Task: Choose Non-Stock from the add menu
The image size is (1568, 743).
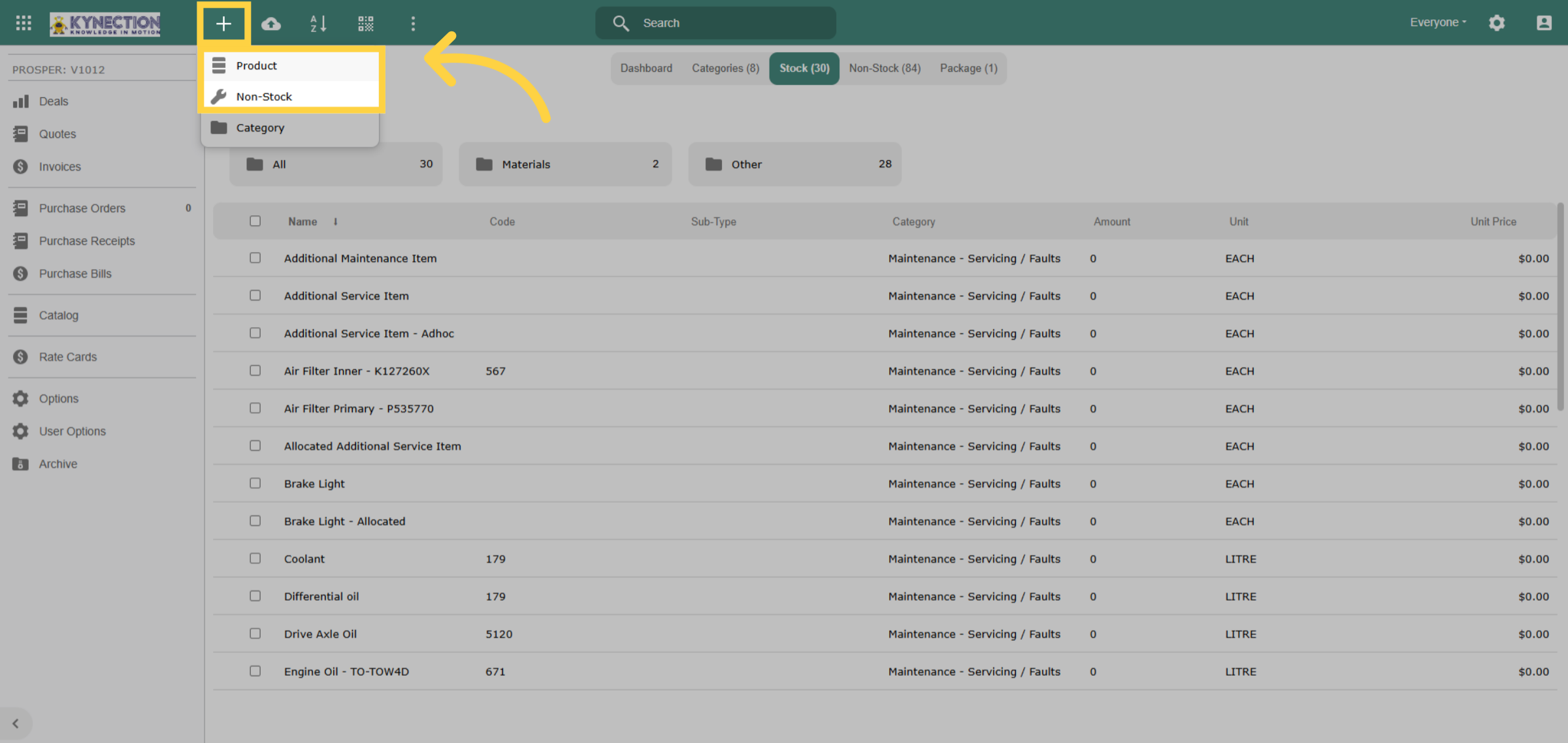Action: [291, 97]
